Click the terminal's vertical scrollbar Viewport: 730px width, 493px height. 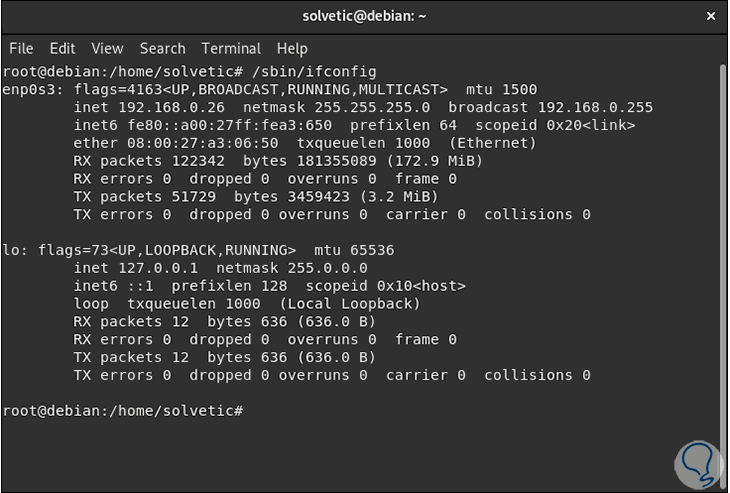coord(723,250)
